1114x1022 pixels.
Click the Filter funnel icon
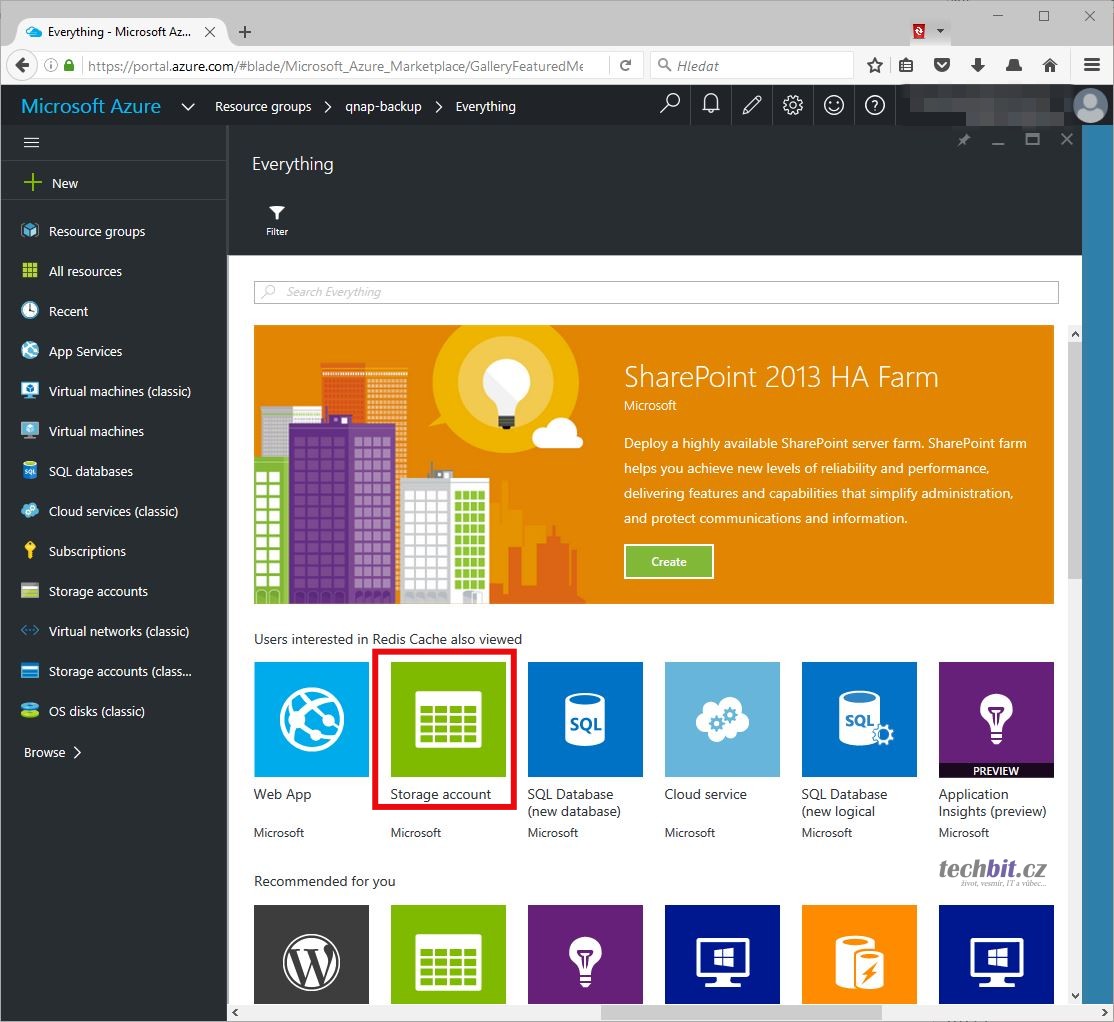[277, 213]
